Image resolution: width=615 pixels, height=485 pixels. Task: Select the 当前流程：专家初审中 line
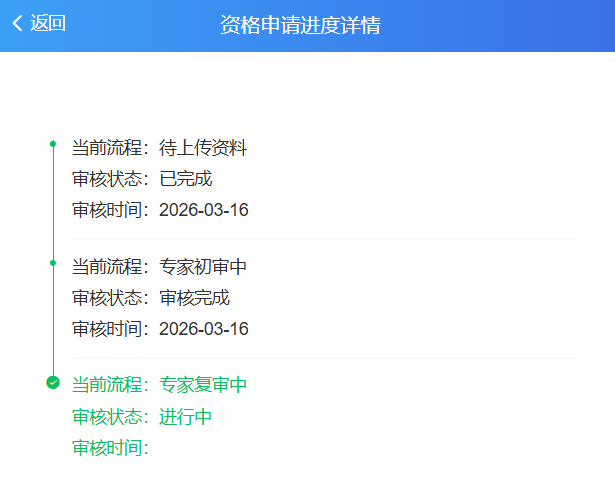(159, 267)
